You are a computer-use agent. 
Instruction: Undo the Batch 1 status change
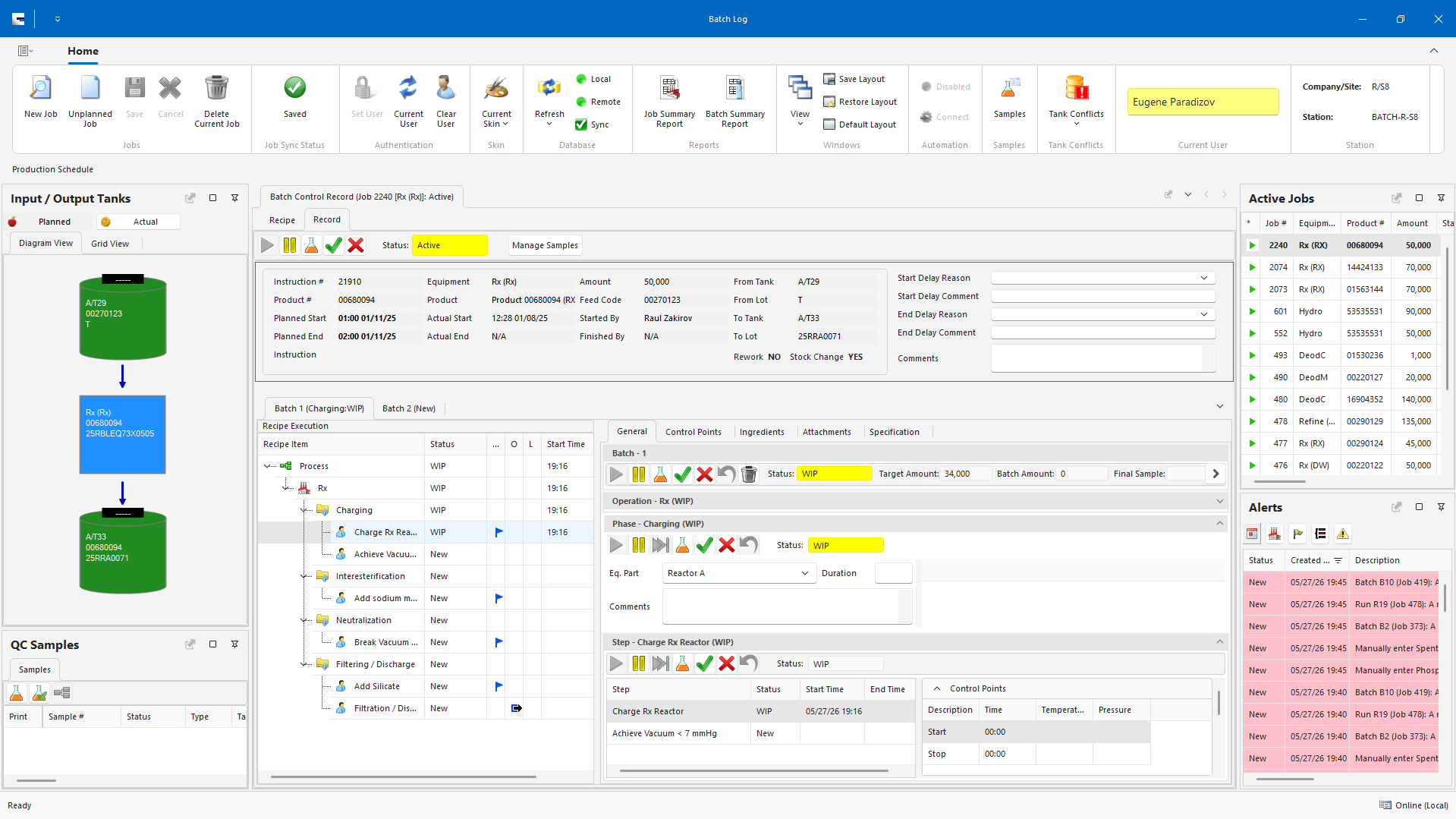pyautogui.click(x=727, y=474)
